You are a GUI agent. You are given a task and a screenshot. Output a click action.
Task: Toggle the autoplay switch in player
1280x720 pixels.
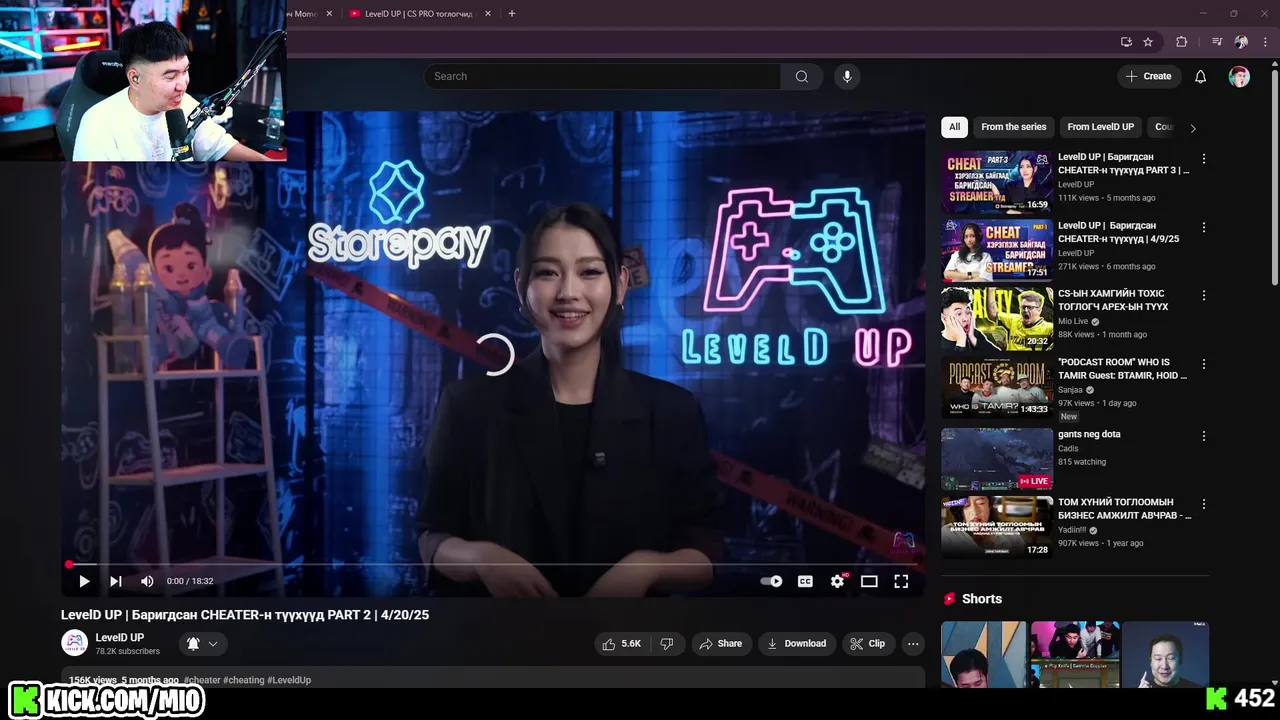[x=771, y=581]
